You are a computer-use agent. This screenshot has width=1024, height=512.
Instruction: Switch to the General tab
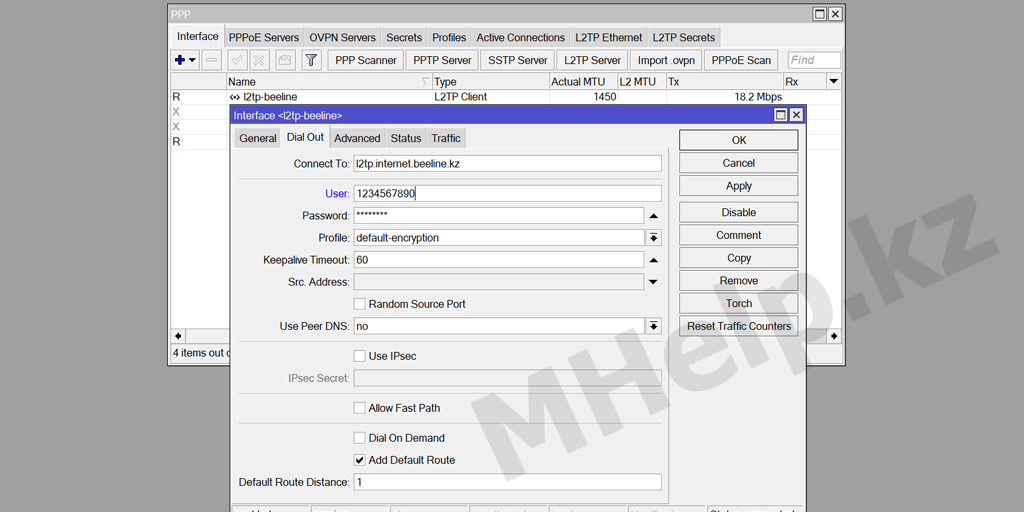coord(258,138)
